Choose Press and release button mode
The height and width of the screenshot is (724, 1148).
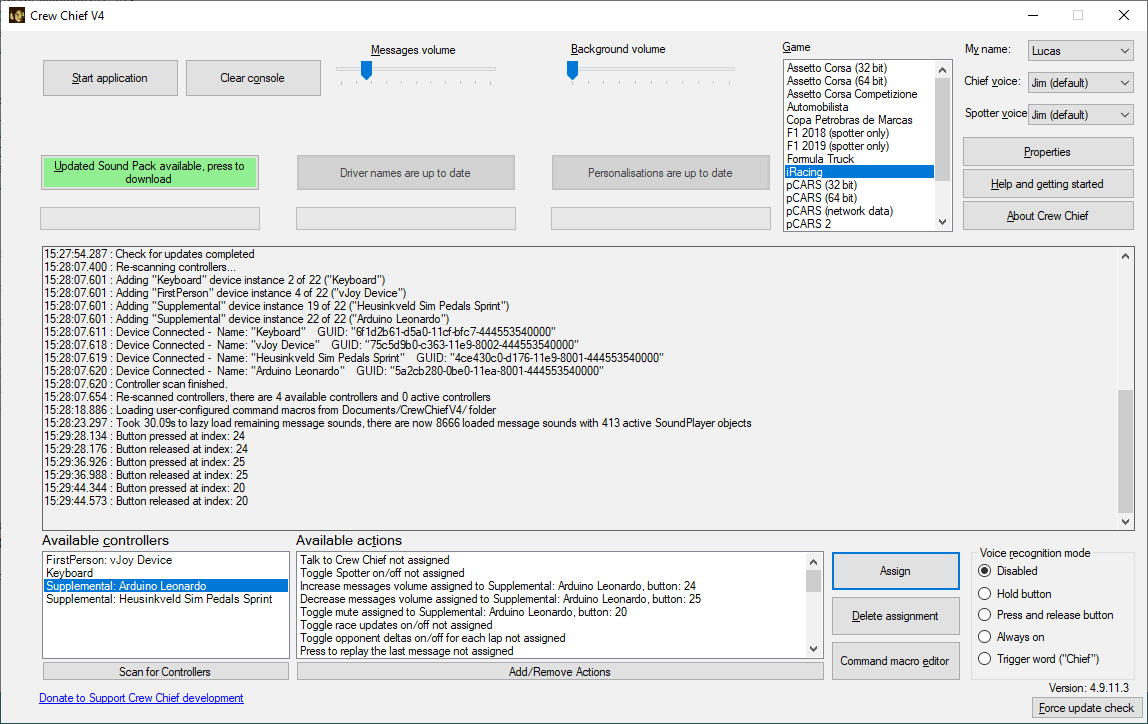click(x=1046, y=615)
